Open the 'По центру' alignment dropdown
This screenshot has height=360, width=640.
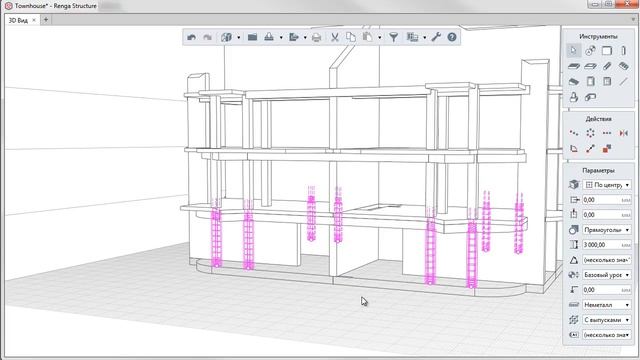pyautogui.click(x=607, y=185)
